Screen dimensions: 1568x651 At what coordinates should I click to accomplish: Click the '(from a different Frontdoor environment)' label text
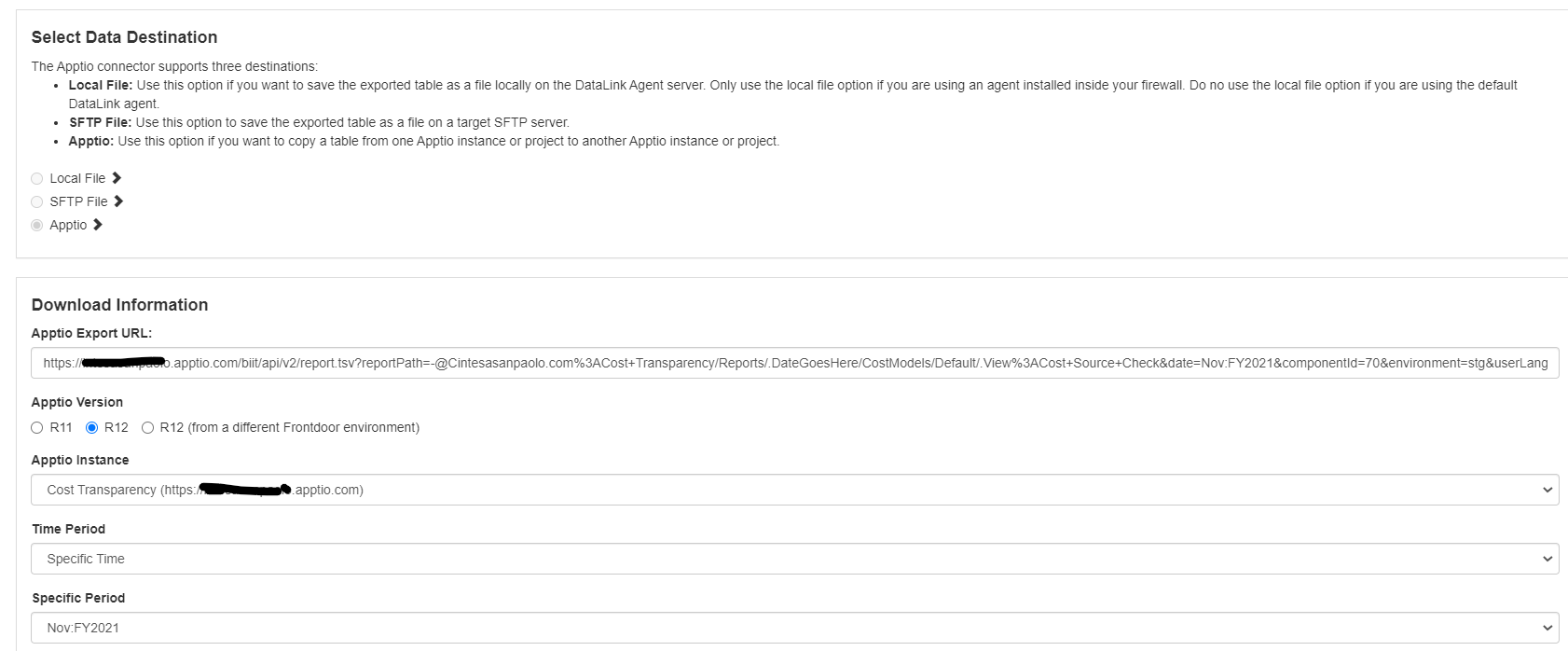[x=303, y=428]
